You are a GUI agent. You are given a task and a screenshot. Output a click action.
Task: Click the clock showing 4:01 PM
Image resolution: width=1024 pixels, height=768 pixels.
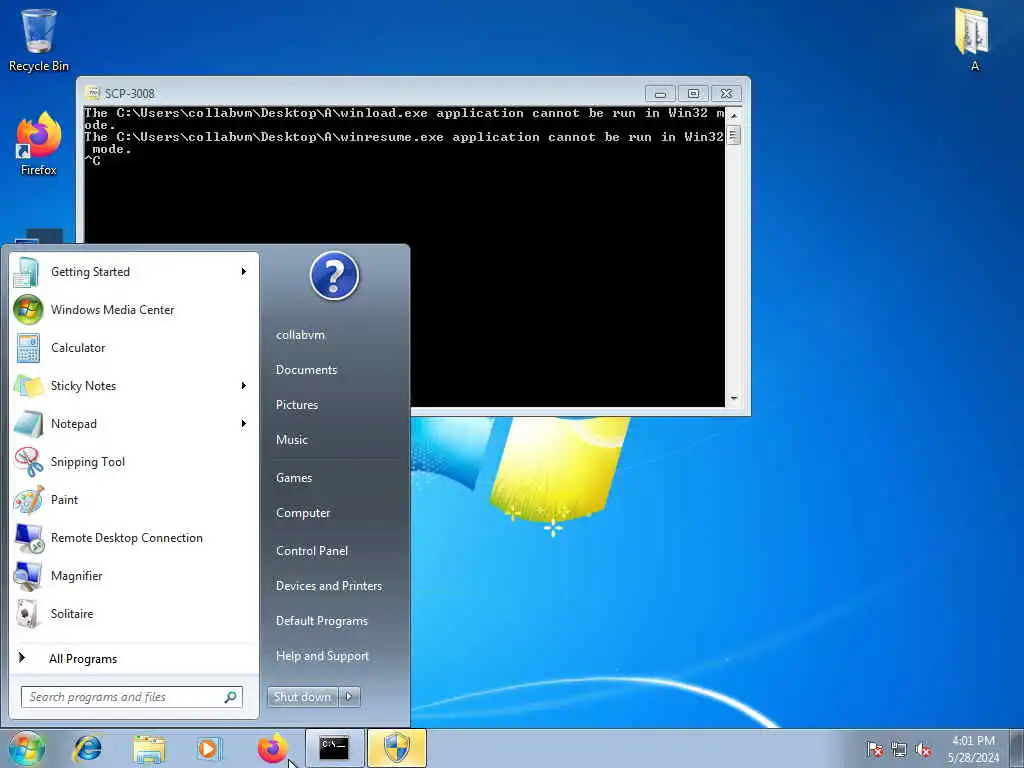pyautogui.click(x=973, y=749)
